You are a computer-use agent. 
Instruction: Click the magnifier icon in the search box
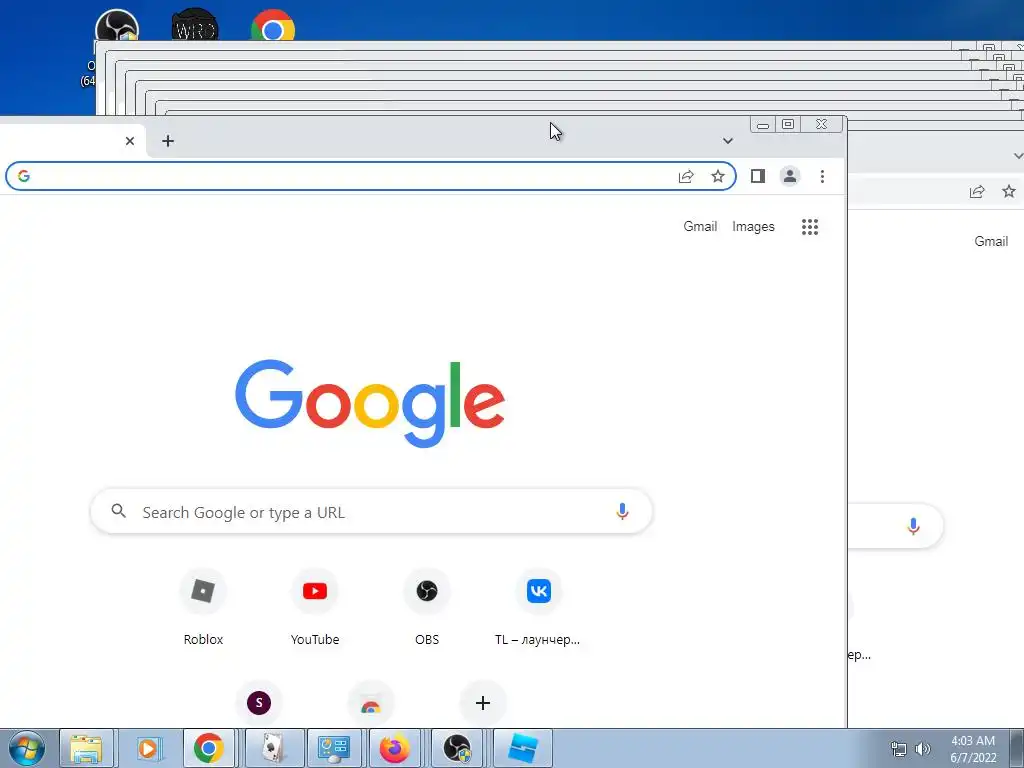pyautogui.click(x=118, y=511)
